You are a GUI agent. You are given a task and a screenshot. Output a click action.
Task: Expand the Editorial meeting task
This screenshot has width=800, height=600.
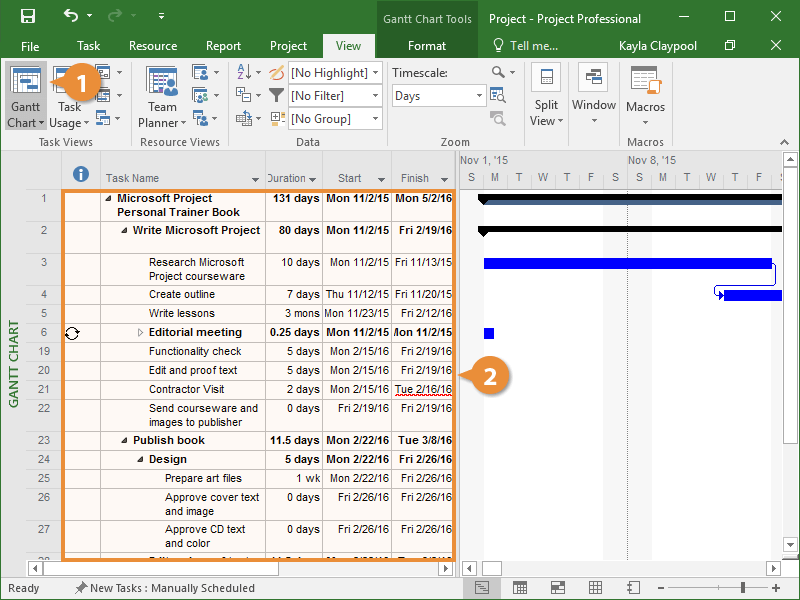click(140, 332)
